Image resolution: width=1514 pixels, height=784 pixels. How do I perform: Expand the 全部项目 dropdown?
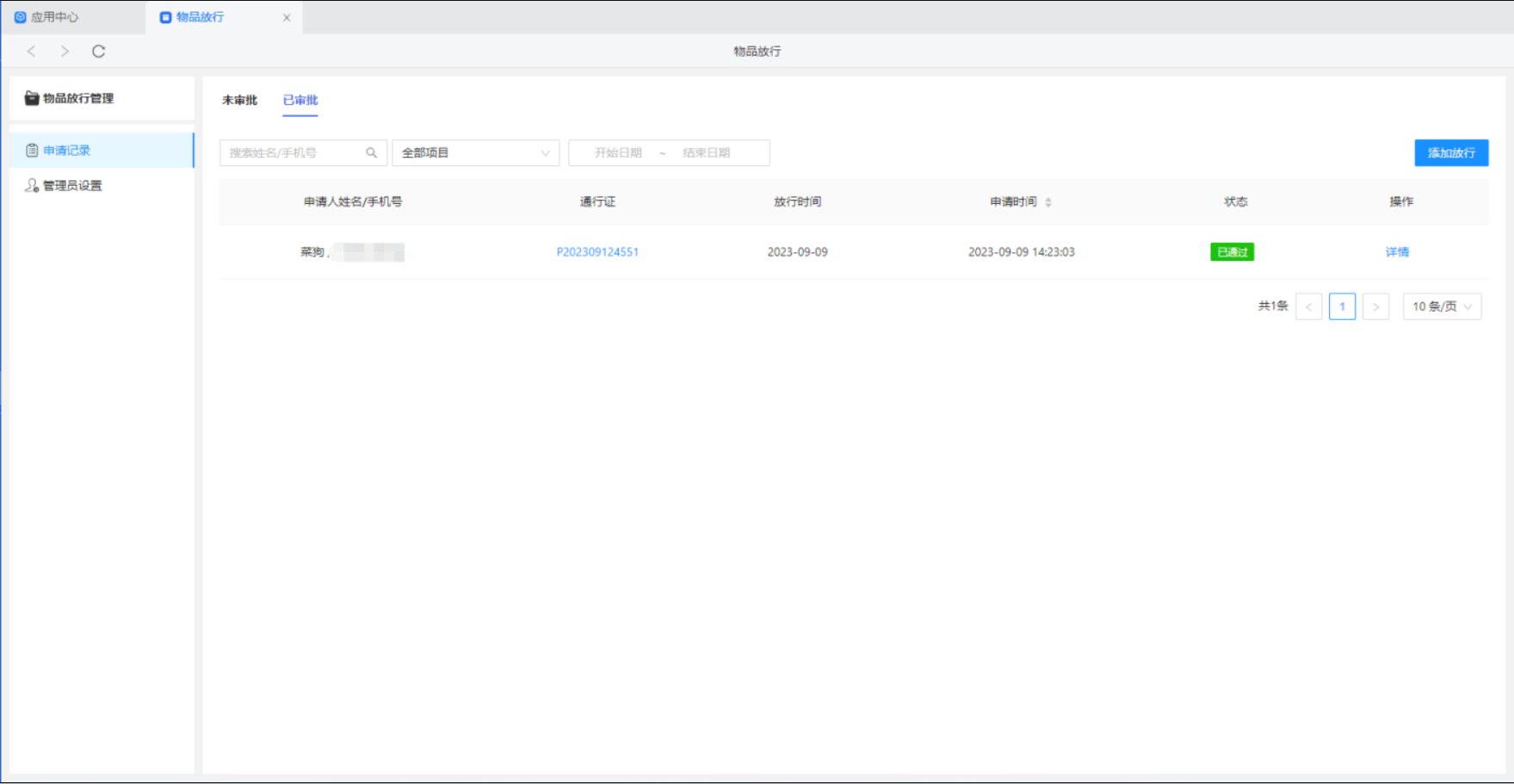click(x=475, y=153)
